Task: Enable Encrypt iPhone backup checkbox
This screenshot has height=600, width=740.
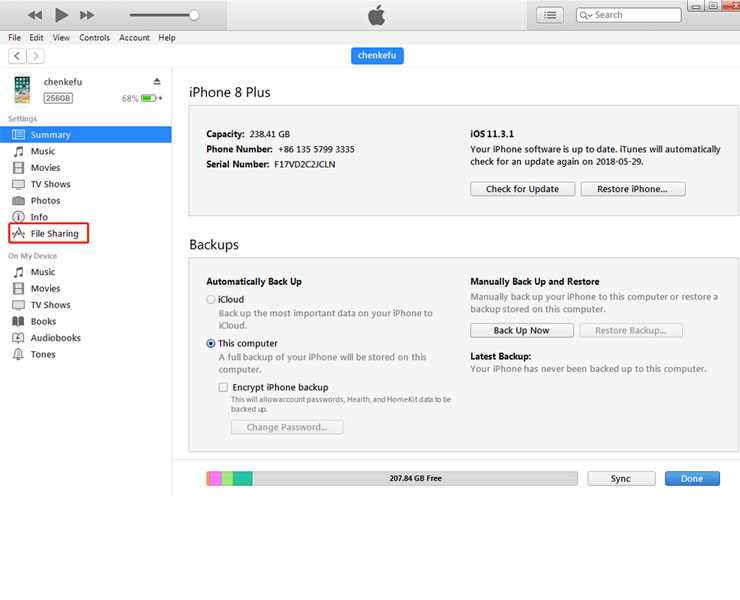Action: 223,387
